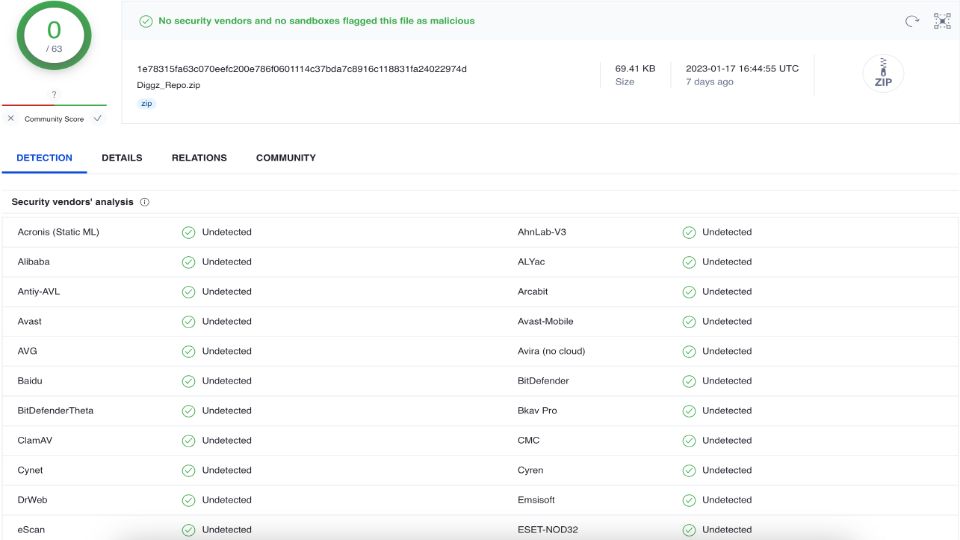Viewport: 960px width, 540px height.
Task: Open the RELATIONS tab
Action: (x=199, y=158)
